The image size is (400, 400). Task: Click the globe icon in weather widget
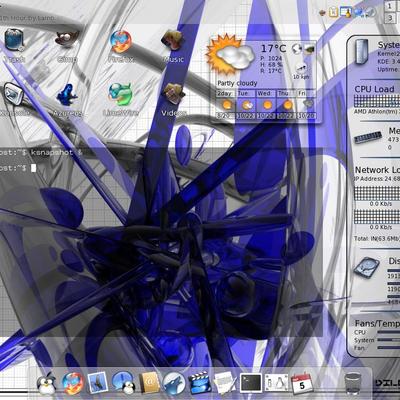297,49
